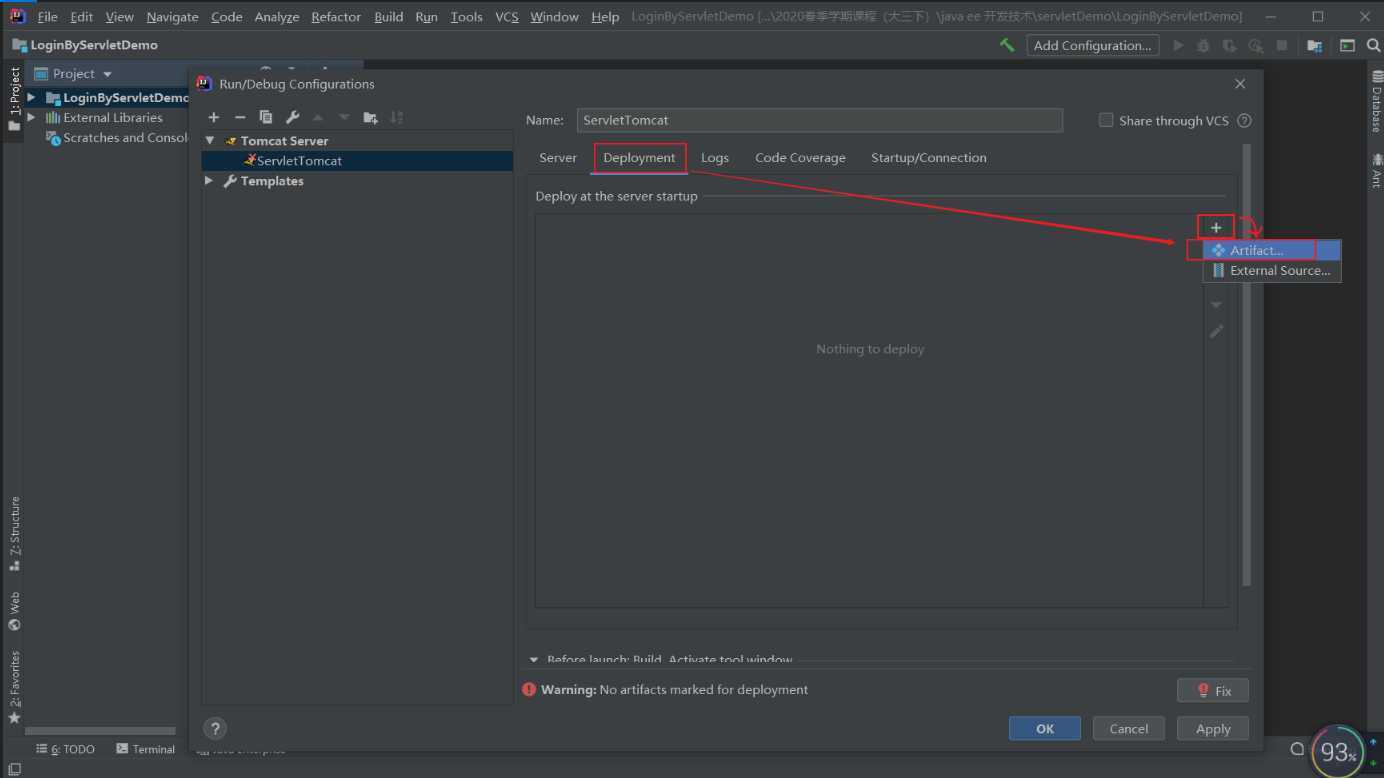1384x778 pixels.
Task: Click the OK button
Action: pyautogui.click(x=1045, y=729)
